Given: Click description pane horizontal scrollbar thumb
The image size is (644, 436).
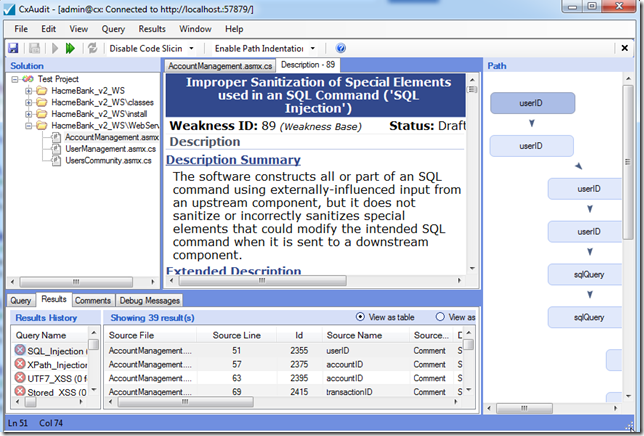Looking at the screenshot, I should tap(262, 280).
